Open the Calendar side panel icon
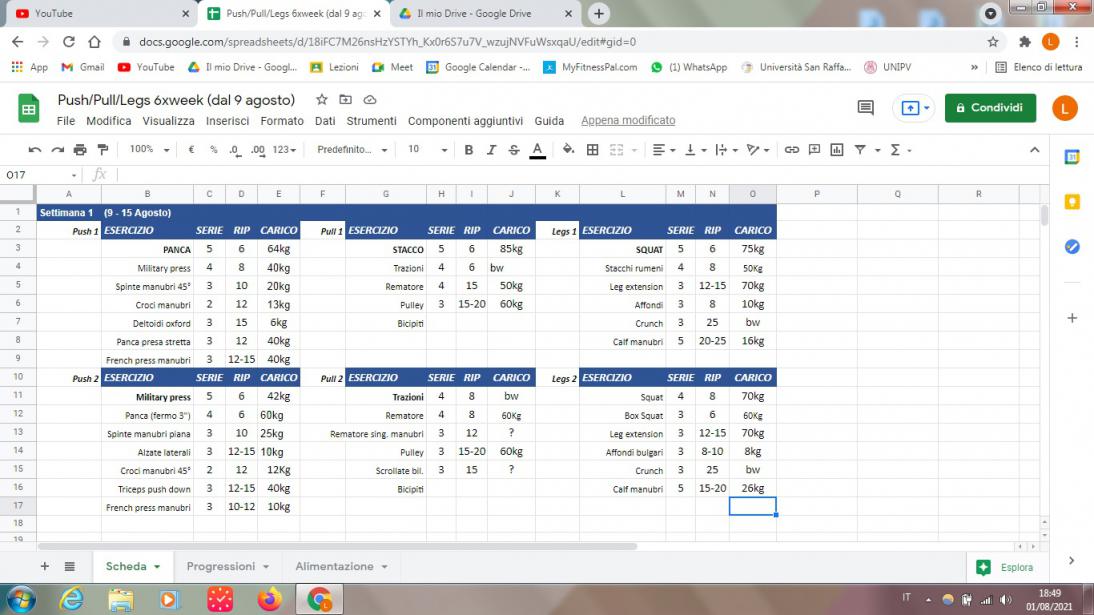Image resolution: width=1094 pixels, height=615 pixels. click(x=1072, y=158)
